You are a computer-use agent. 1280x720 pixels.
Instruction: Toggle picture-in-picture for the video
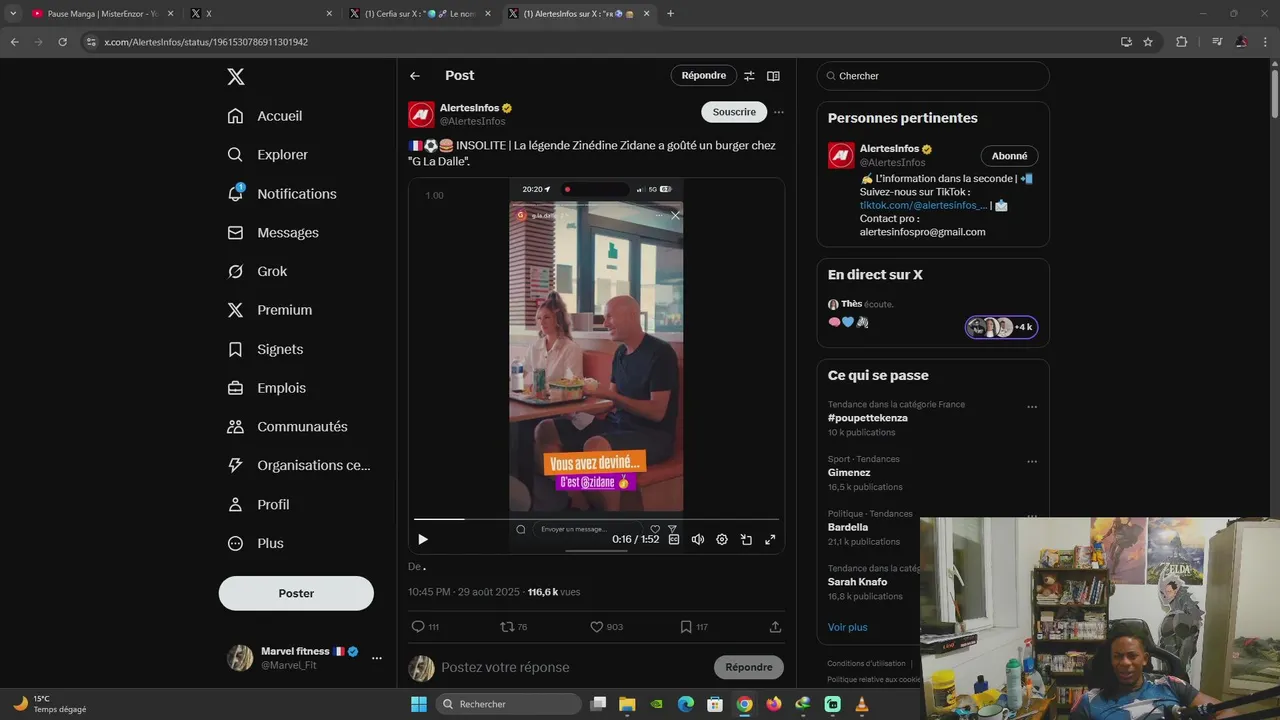[x=746, y=539]
